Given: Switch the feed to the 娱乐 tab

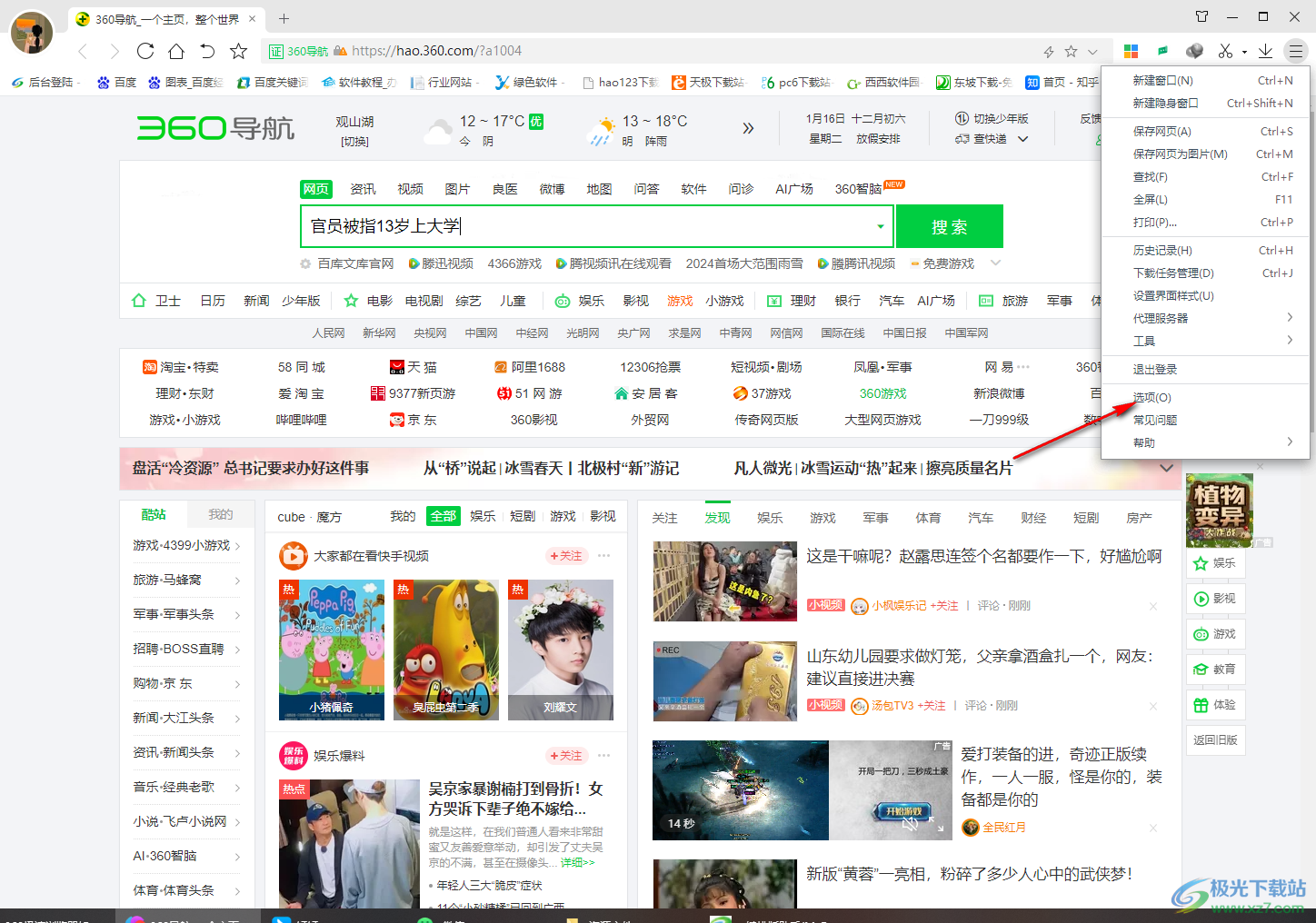Looking at the screenshot, I should (770, 518).
